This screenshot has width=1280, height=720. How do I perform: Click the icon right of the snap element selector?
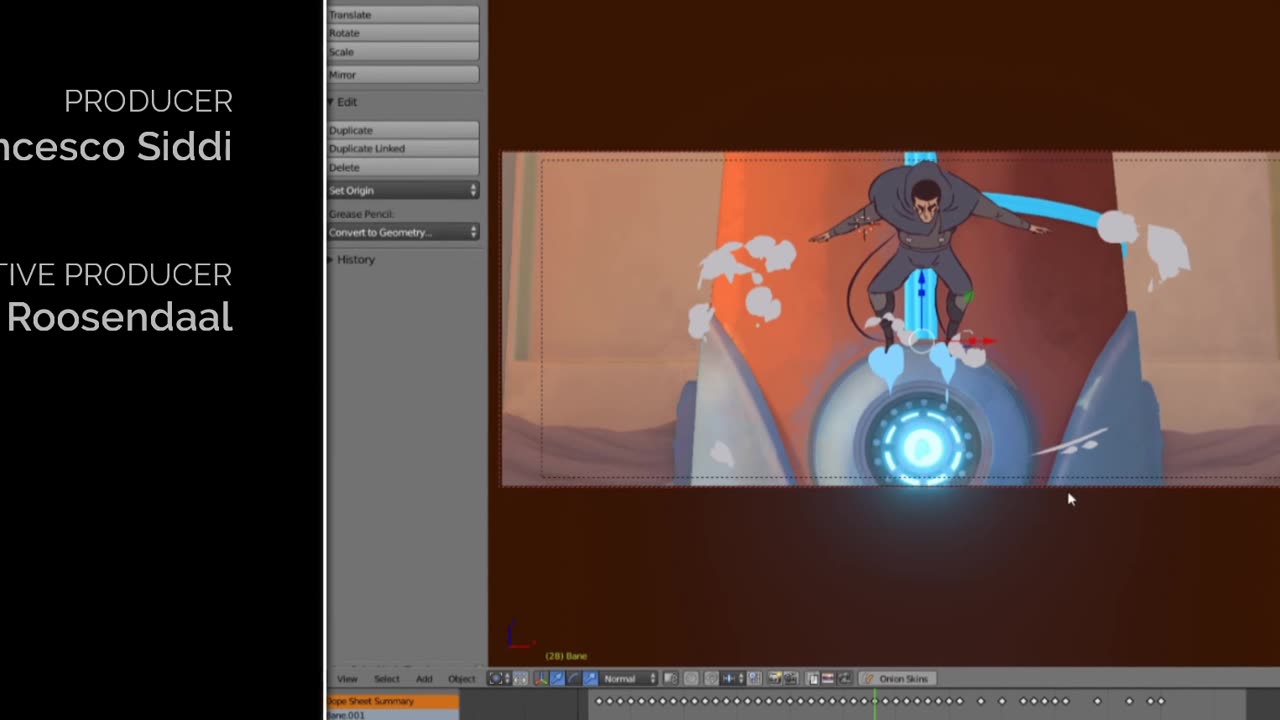pyautogui.click(x=754, y=678)
